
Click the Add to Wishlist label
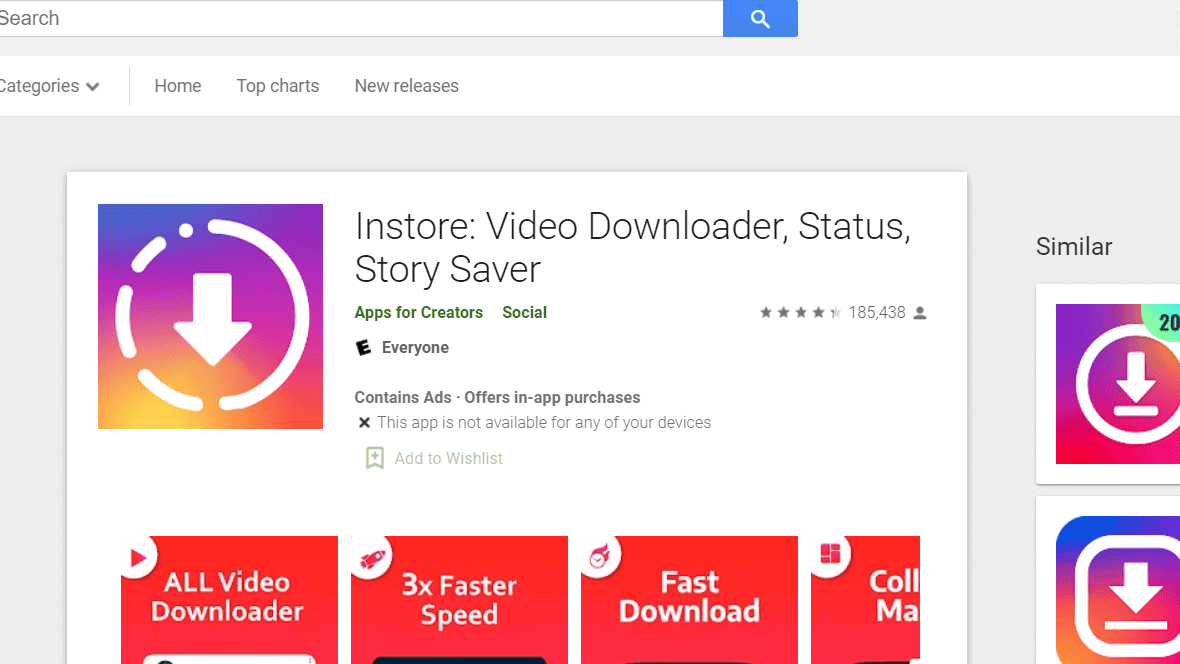449,458
